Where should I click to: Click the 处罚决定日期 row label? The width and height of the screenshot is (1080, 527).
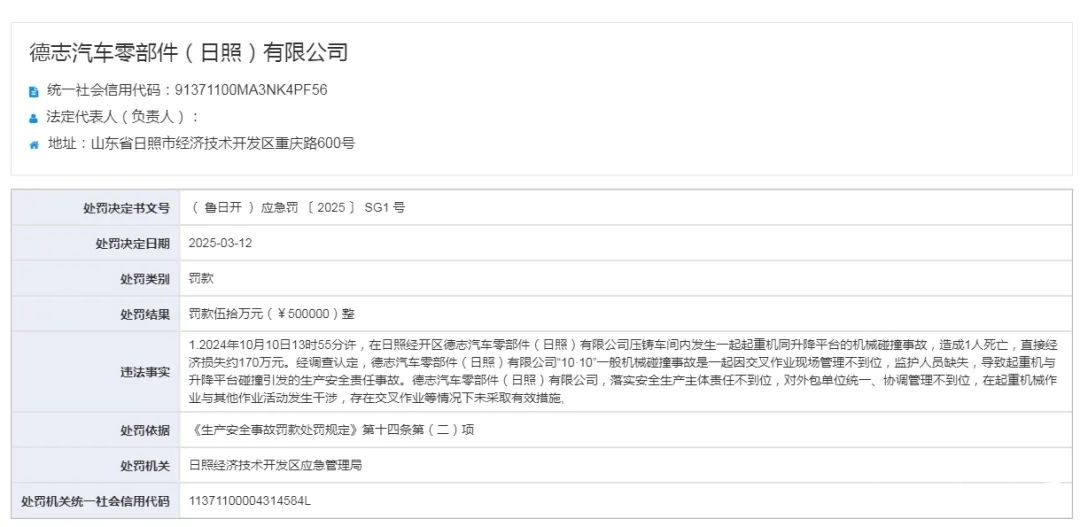(x=132, y=244)
